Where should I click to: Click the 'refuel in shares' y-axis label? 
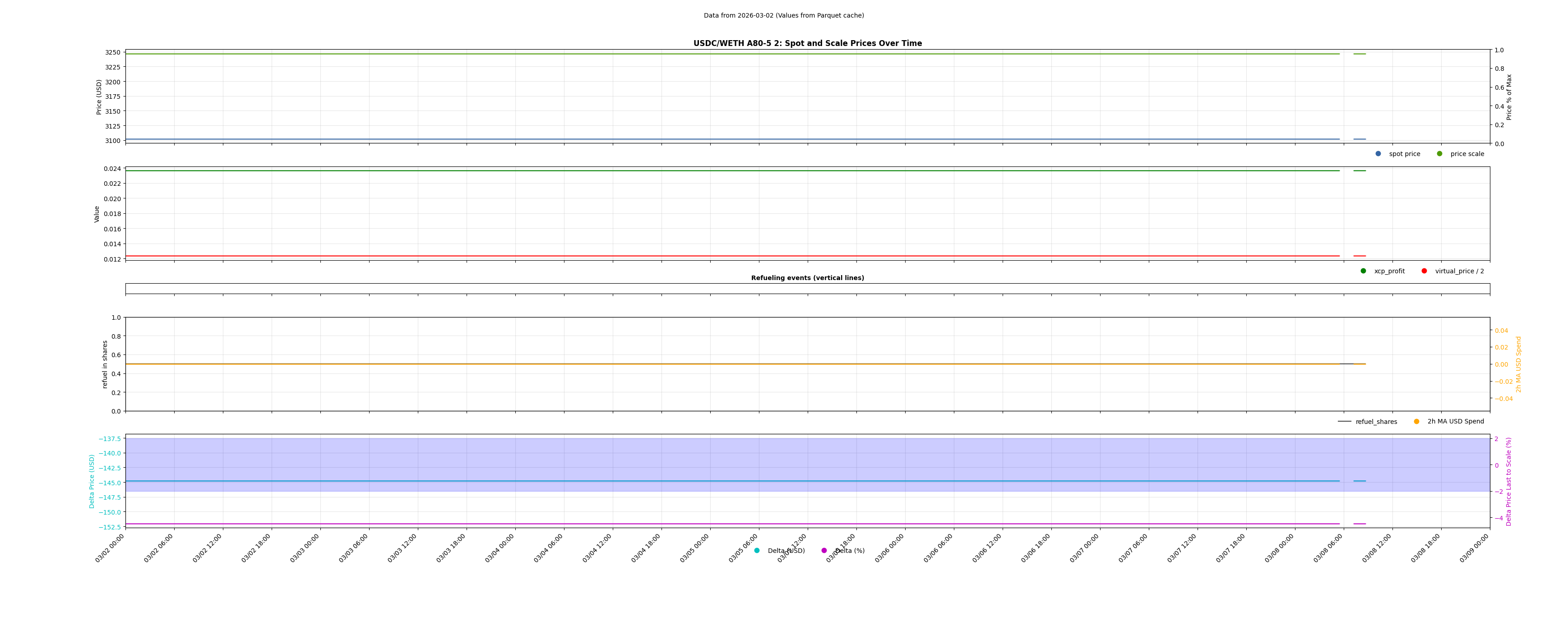[105, 364]
